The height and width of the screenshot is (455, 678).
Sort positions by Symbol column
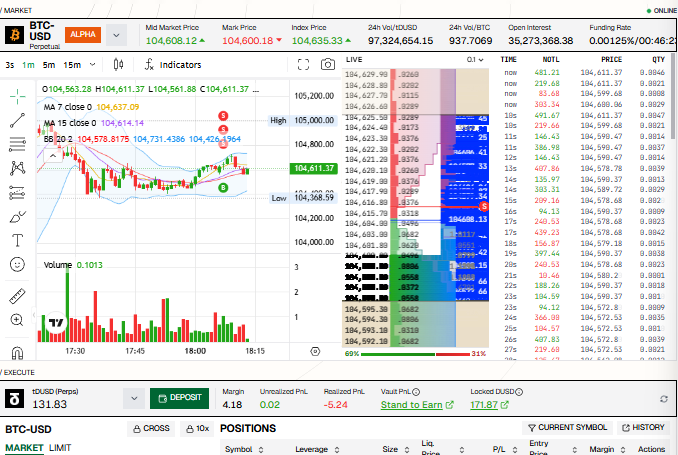click(244, 449)
